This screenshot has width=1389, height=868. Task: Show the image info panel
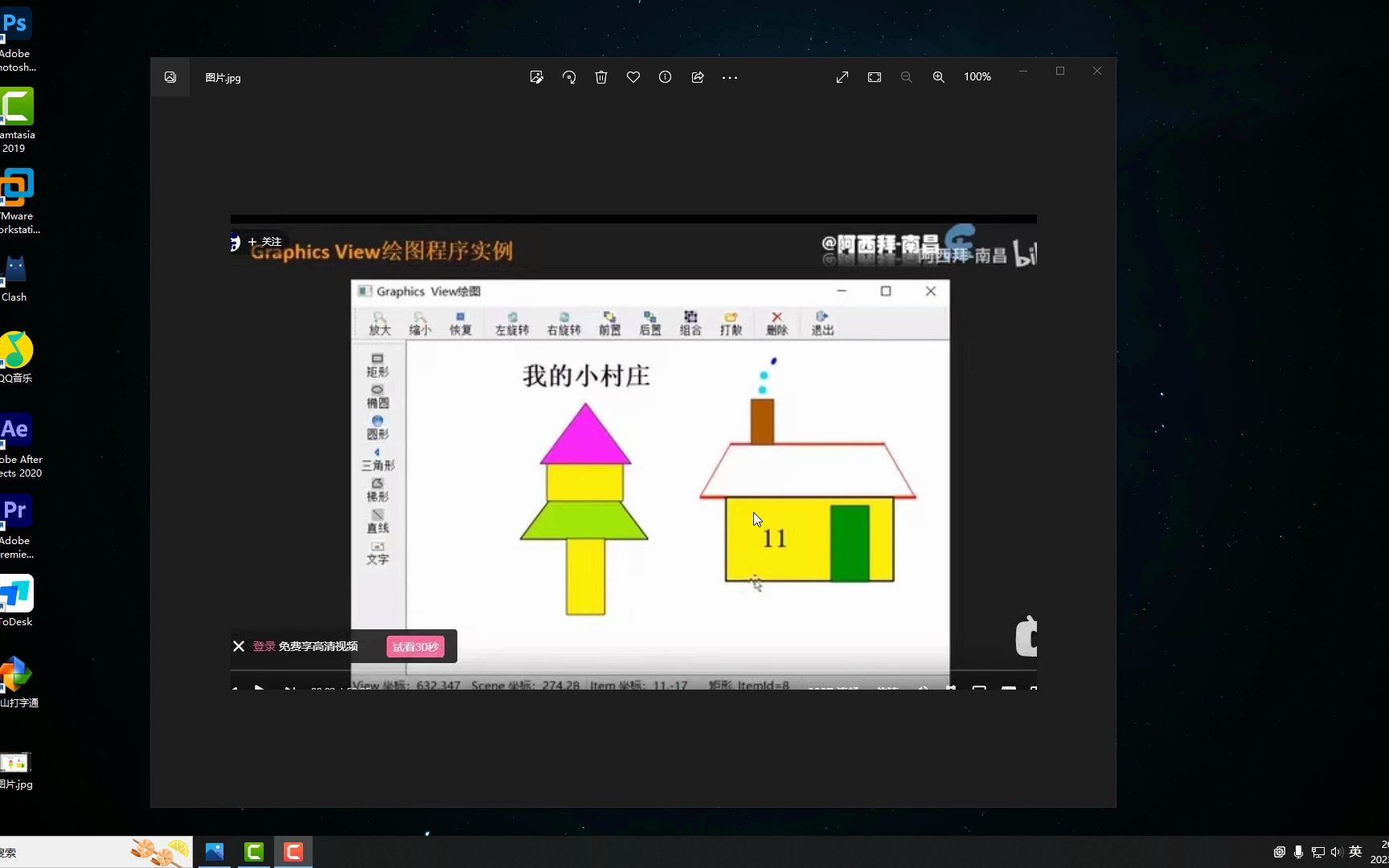pos(666,76)
